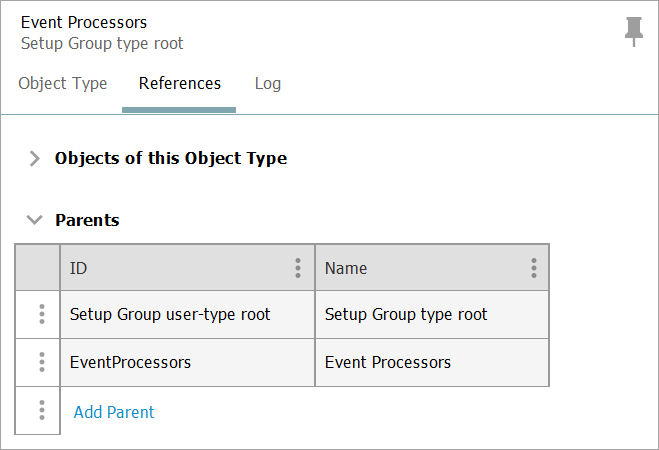Select the References tab
The height and width of the screenshot is (450, 659).
coord(180,84)
